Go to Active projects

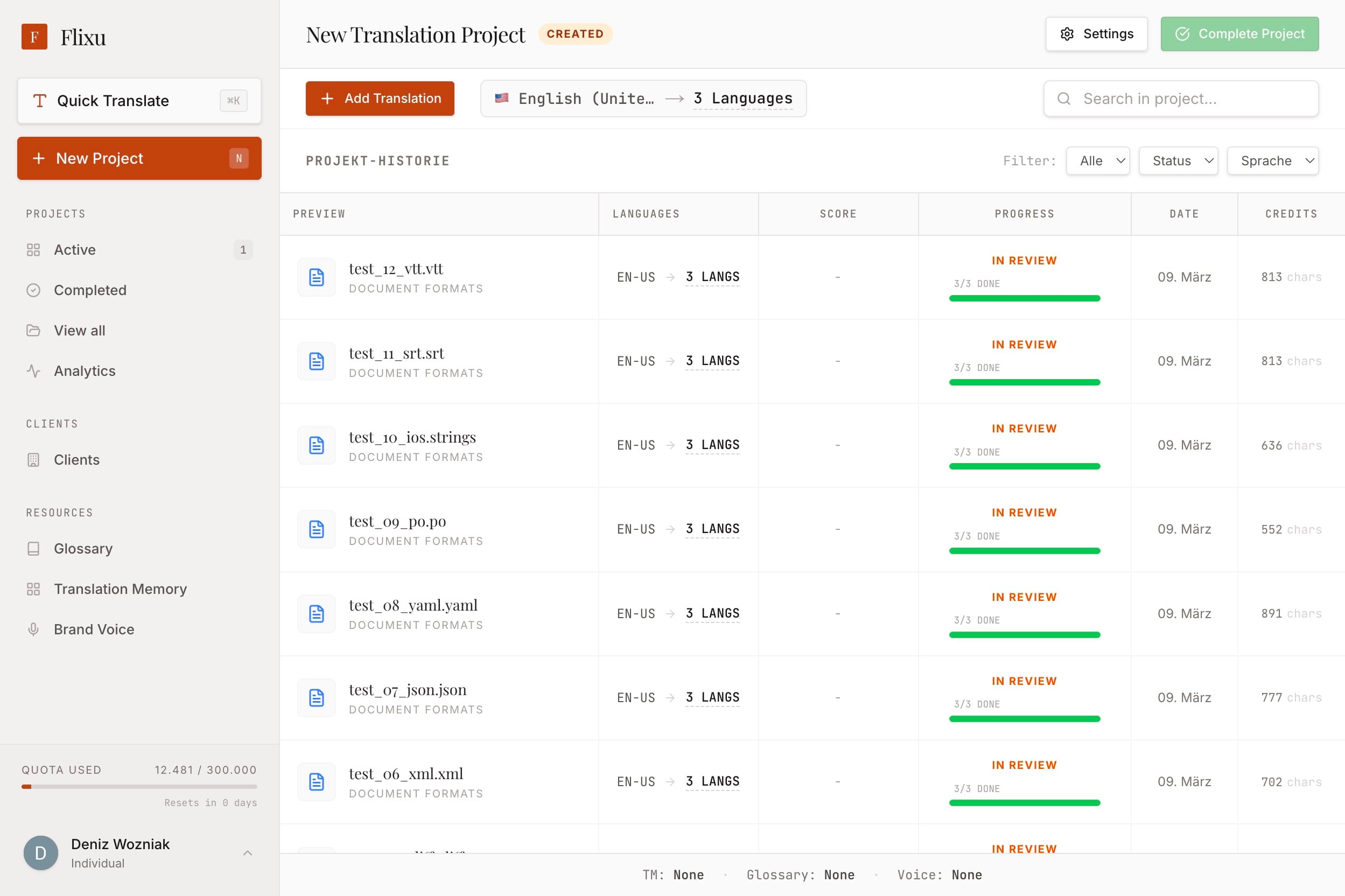pyautogui.click(x=75, y=250)
